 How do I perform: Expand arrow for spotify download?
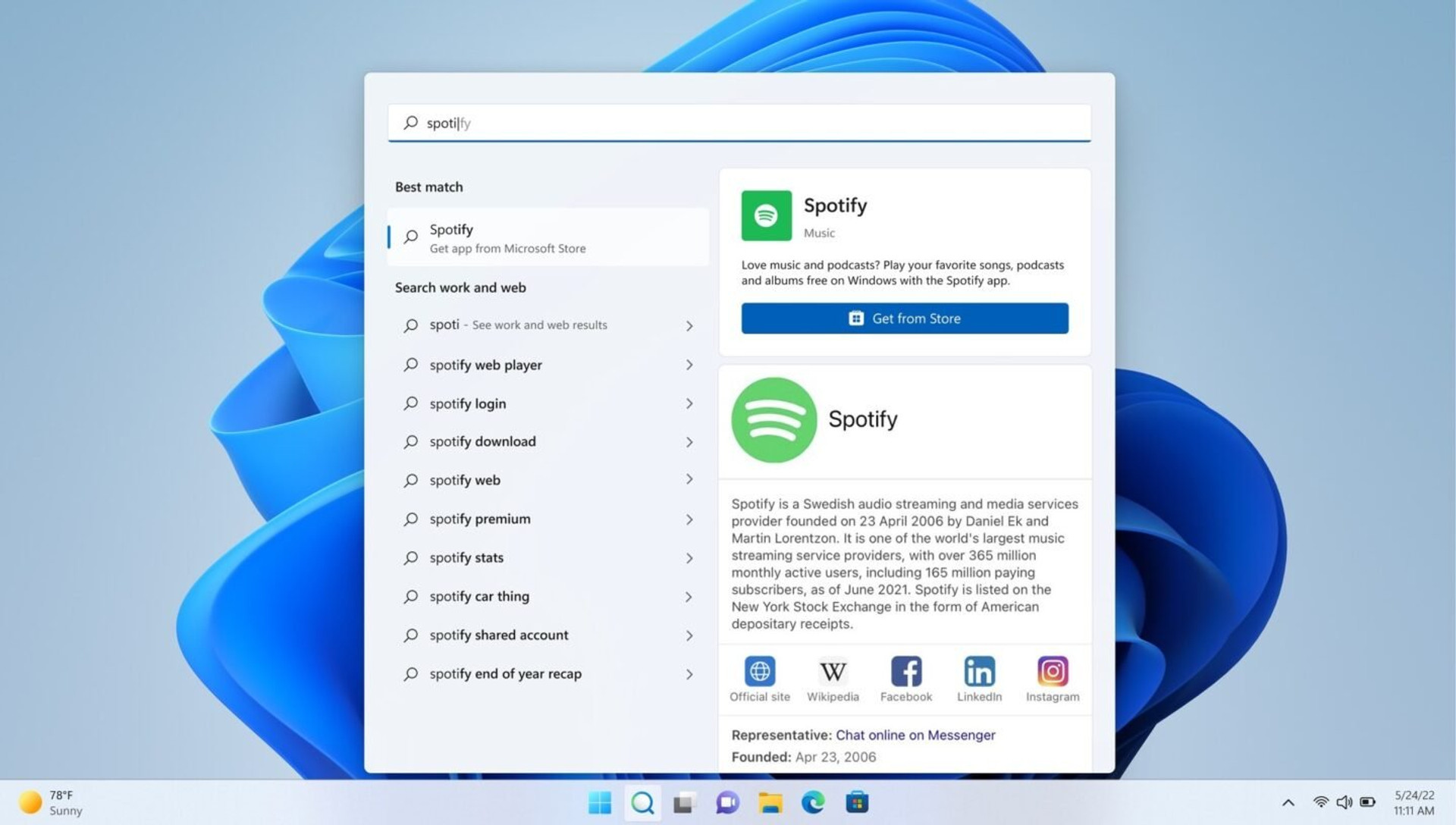689,442
